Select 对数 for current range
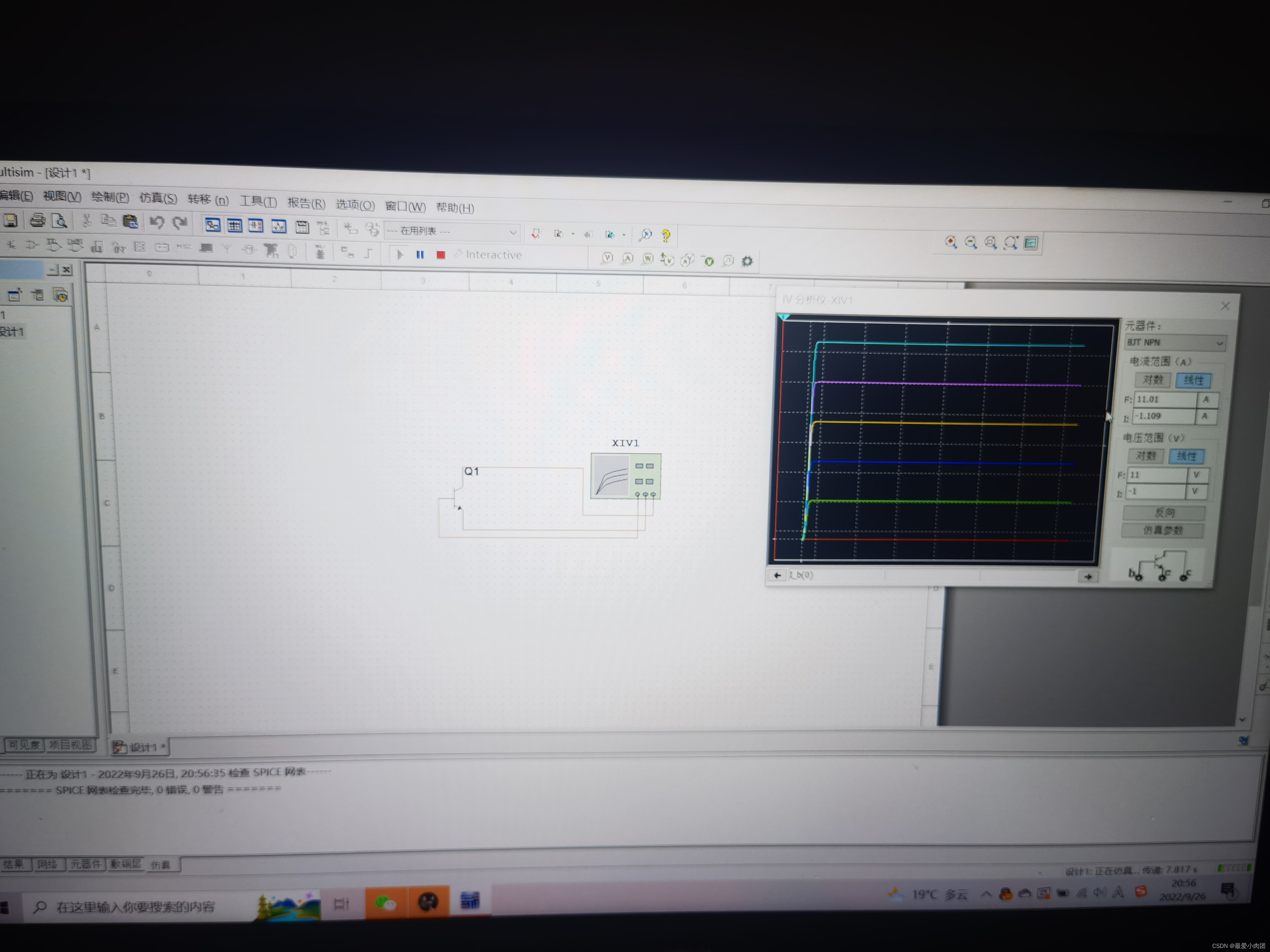The image size is (1270, 952). point(1152,379)
